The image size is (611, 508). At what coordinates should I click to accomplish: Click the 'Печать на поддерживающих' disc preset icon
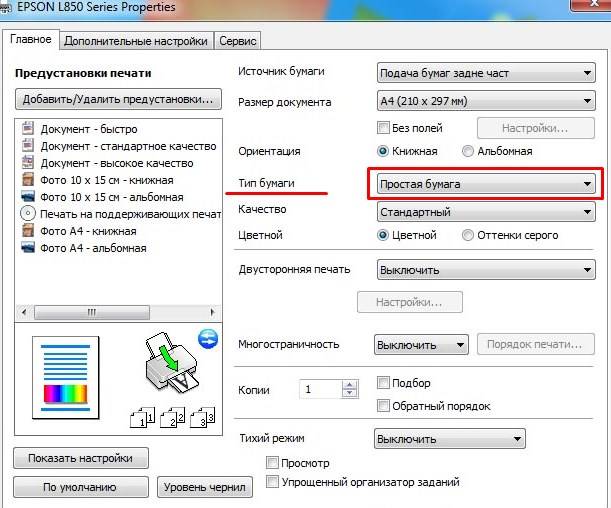(29, 214)
